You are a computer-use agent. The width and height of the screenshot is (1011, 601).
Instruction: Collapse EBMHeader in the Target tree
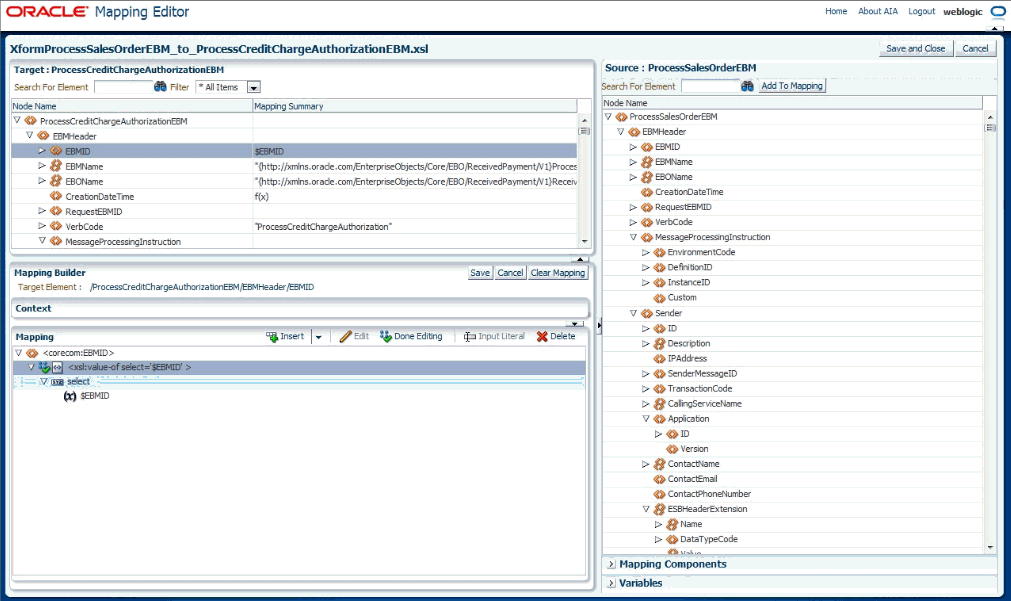[29, 135]
